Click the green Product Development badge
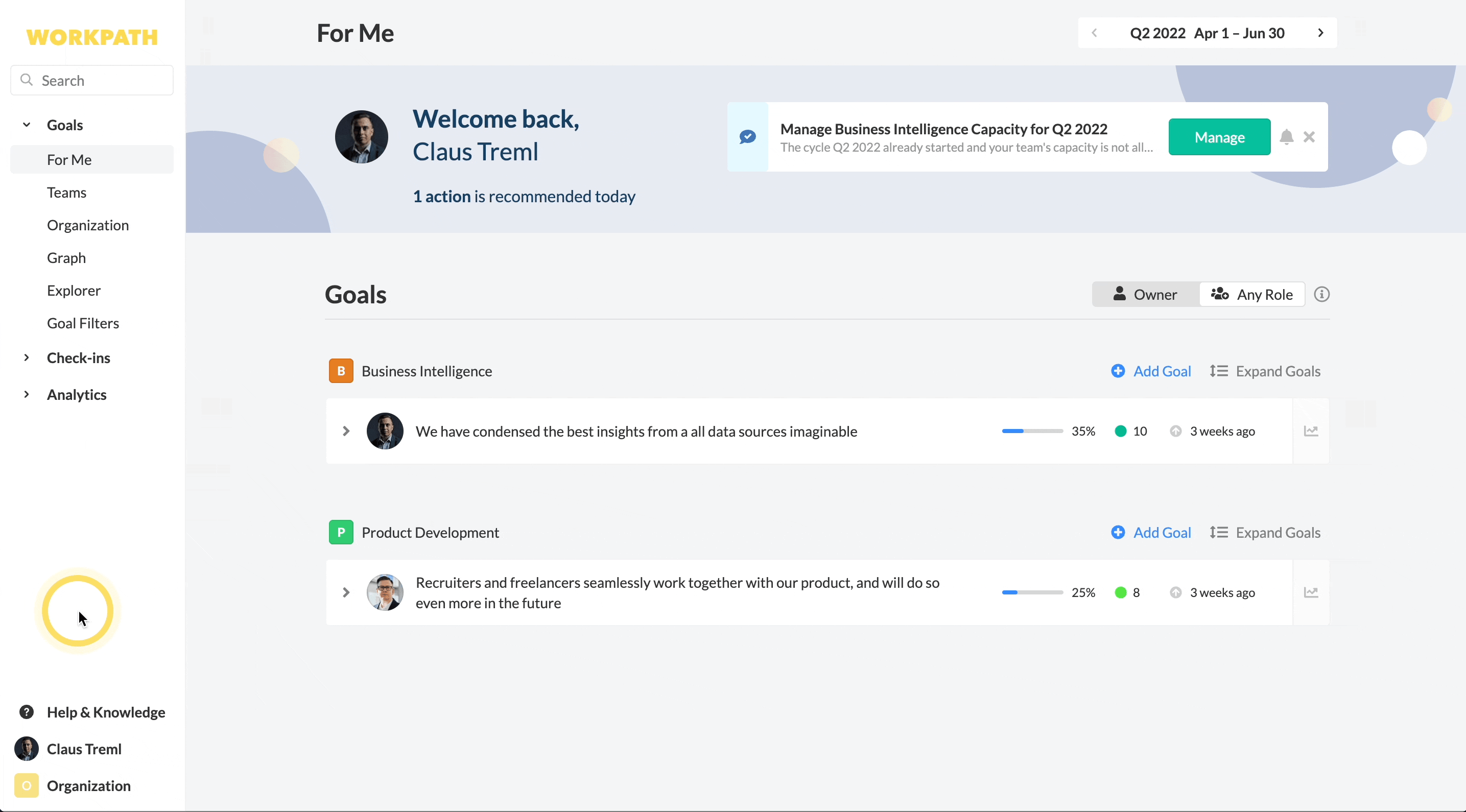This screenshot has width=1466, height=812. (x=341, y=533)
